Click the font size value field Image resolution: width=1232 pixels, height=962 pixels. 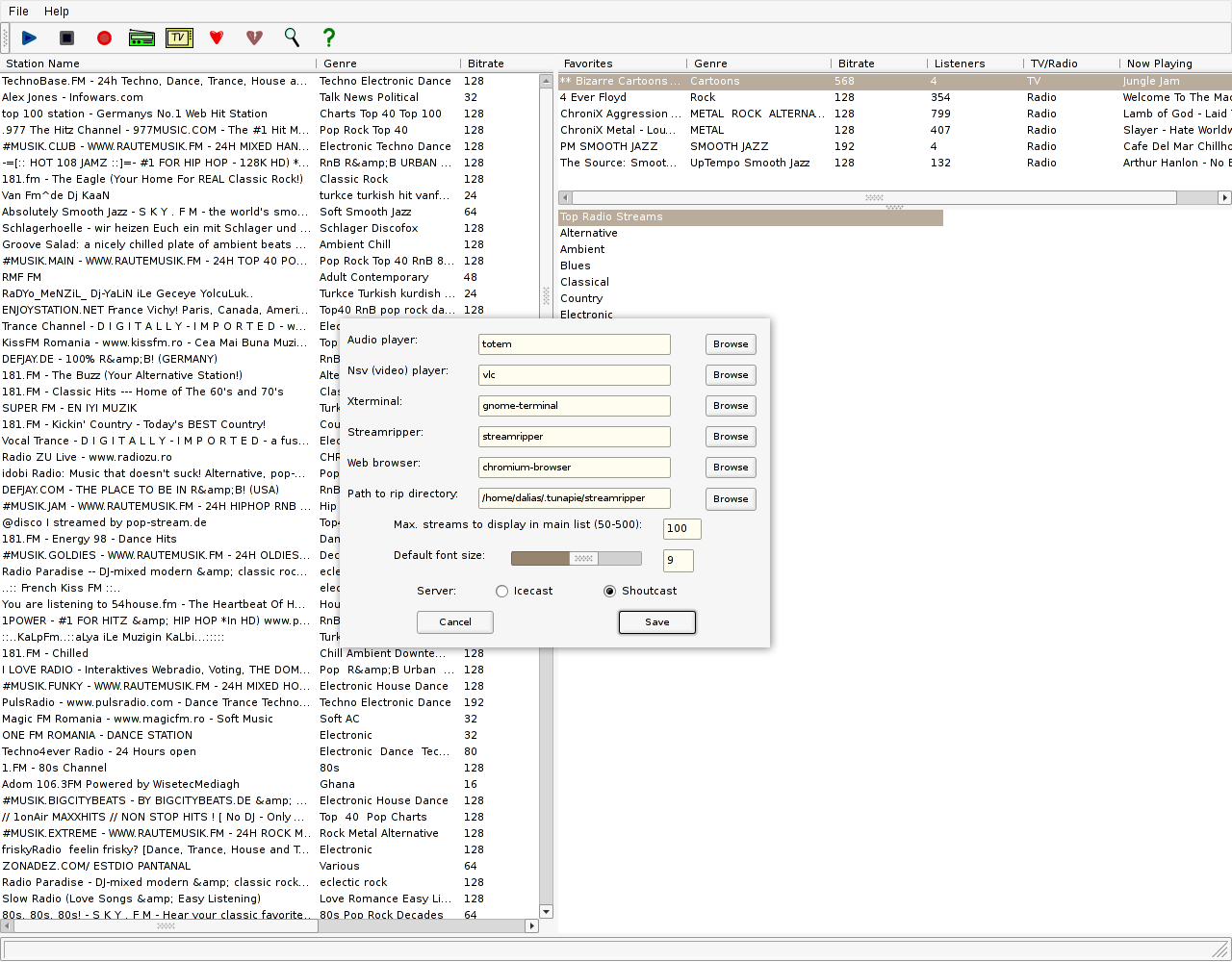(679, 561)
